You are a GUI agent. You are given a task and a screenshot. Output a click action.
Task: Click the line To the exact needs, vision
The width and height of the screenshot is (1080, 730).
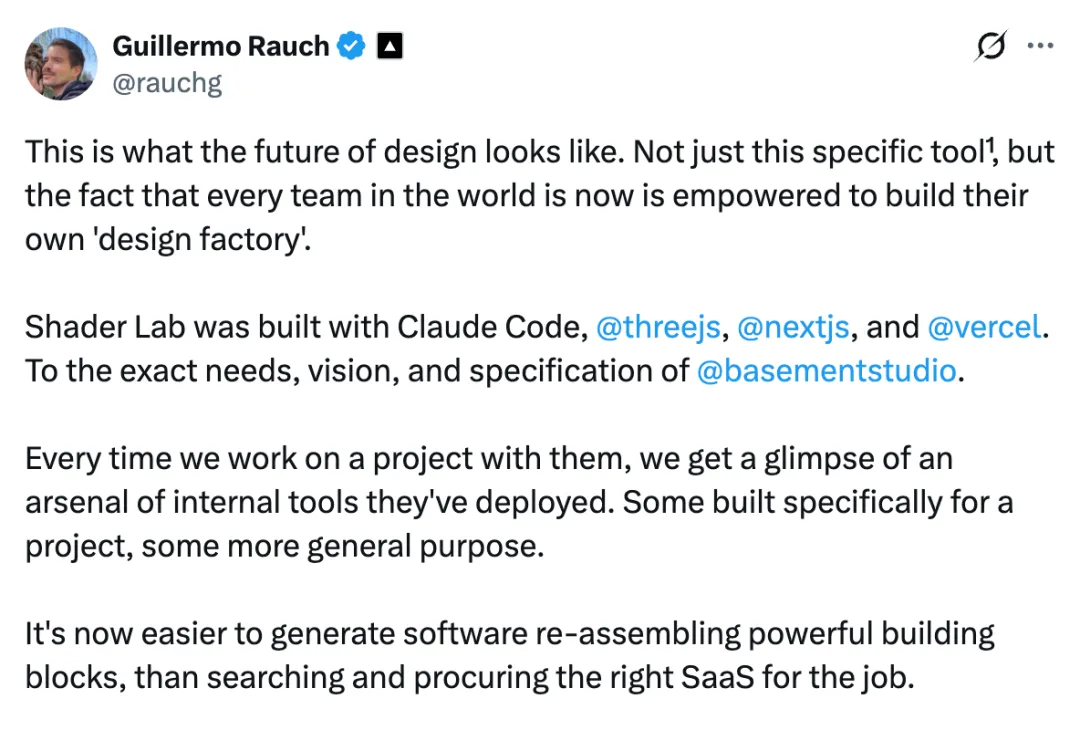click(x=495, y=371)
